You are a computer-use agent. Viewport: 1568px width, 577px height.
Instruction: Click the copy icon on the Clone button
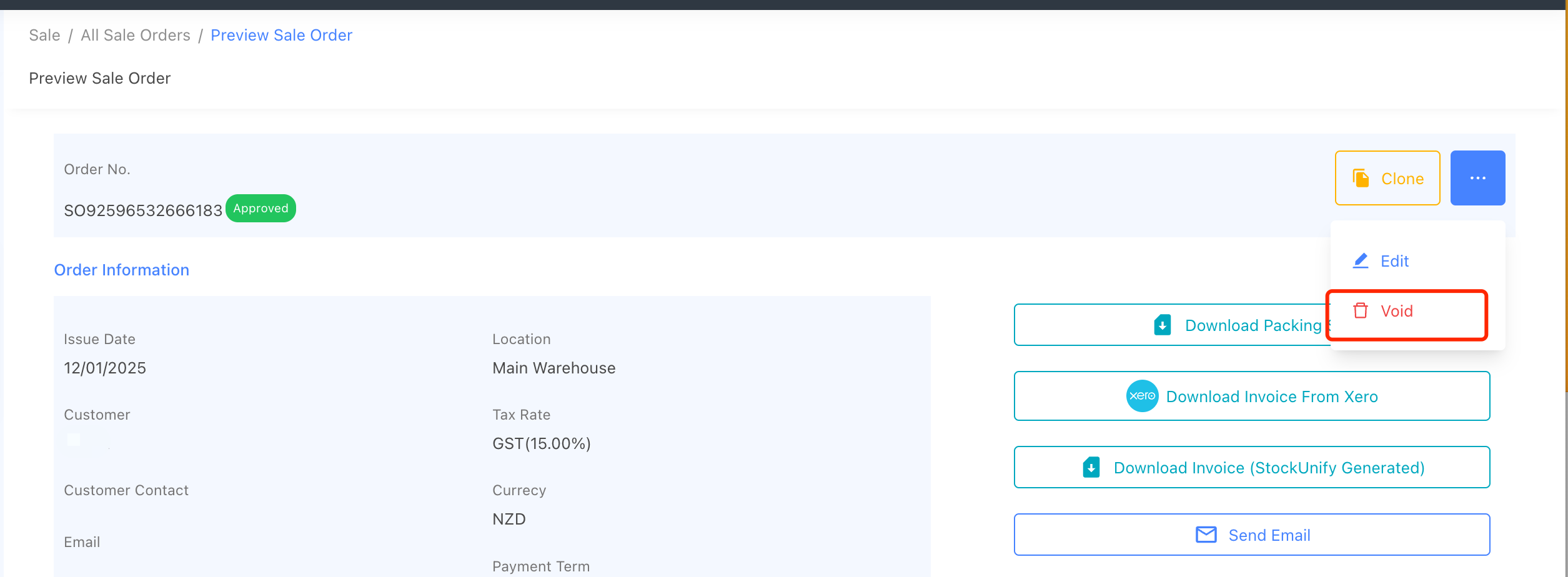click(x=1361, y=179)
